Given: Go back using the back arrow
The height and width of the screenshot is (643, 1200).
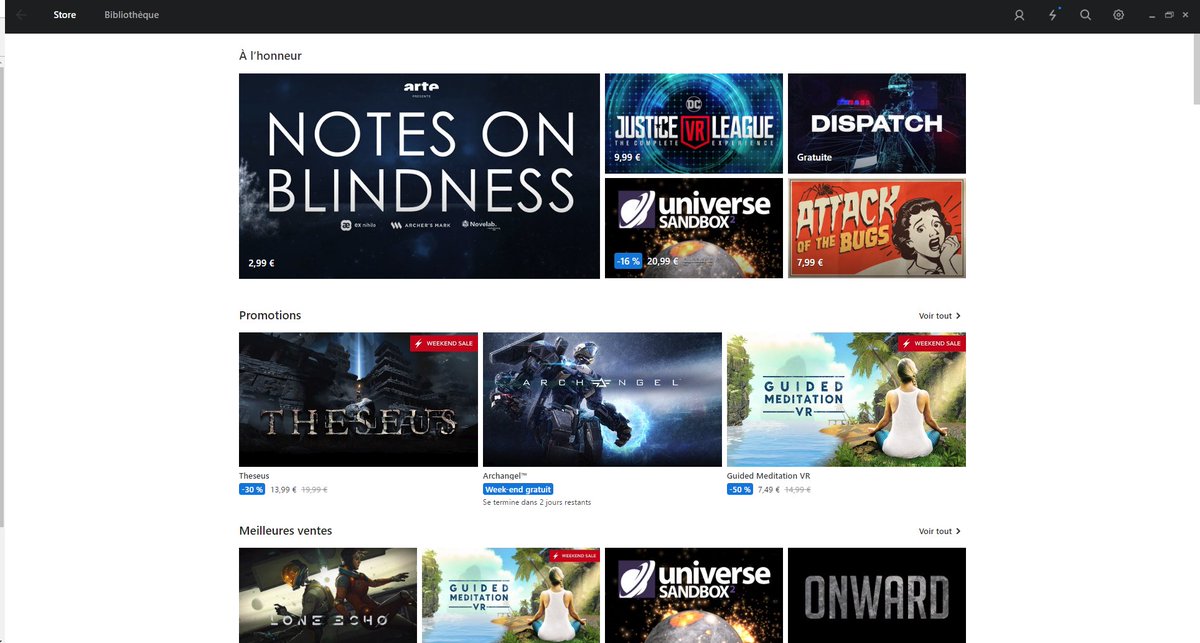Looking at the screenshot, I should tap(21, 15).
